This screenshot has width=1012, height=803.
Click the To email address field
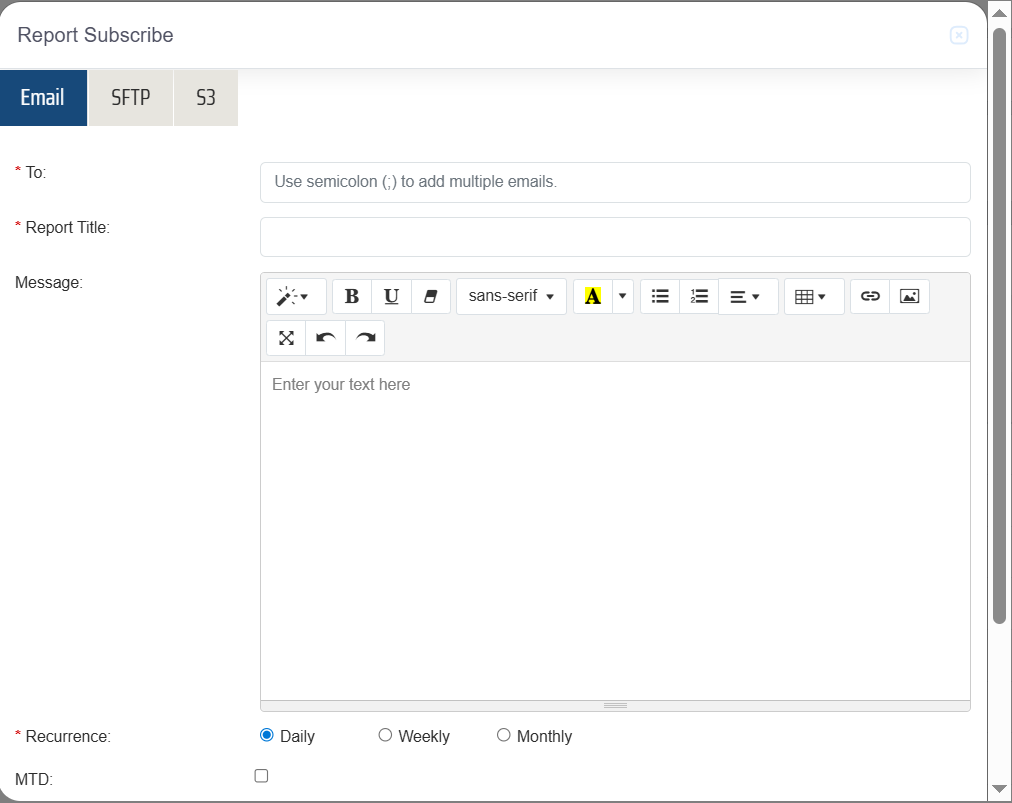(x=615, y=182)
